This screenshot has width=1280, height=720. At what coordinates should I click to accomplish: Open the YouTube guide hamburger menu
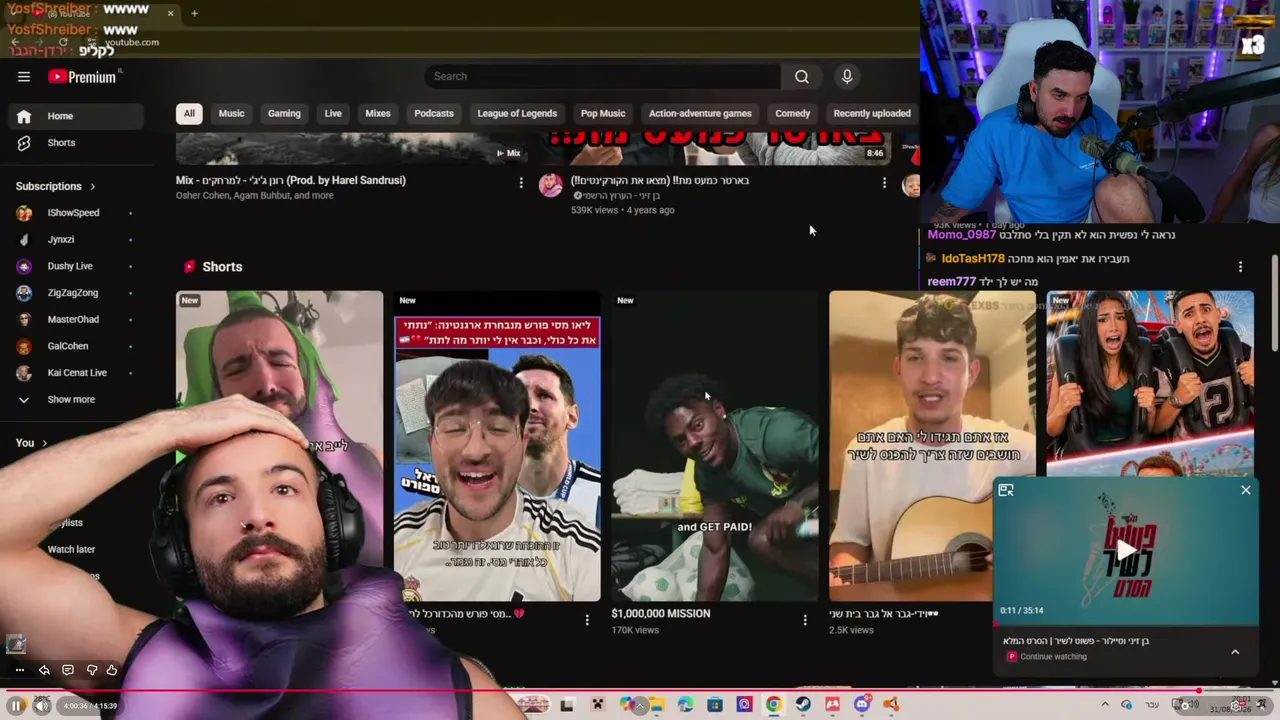click(x=24, y=77)
